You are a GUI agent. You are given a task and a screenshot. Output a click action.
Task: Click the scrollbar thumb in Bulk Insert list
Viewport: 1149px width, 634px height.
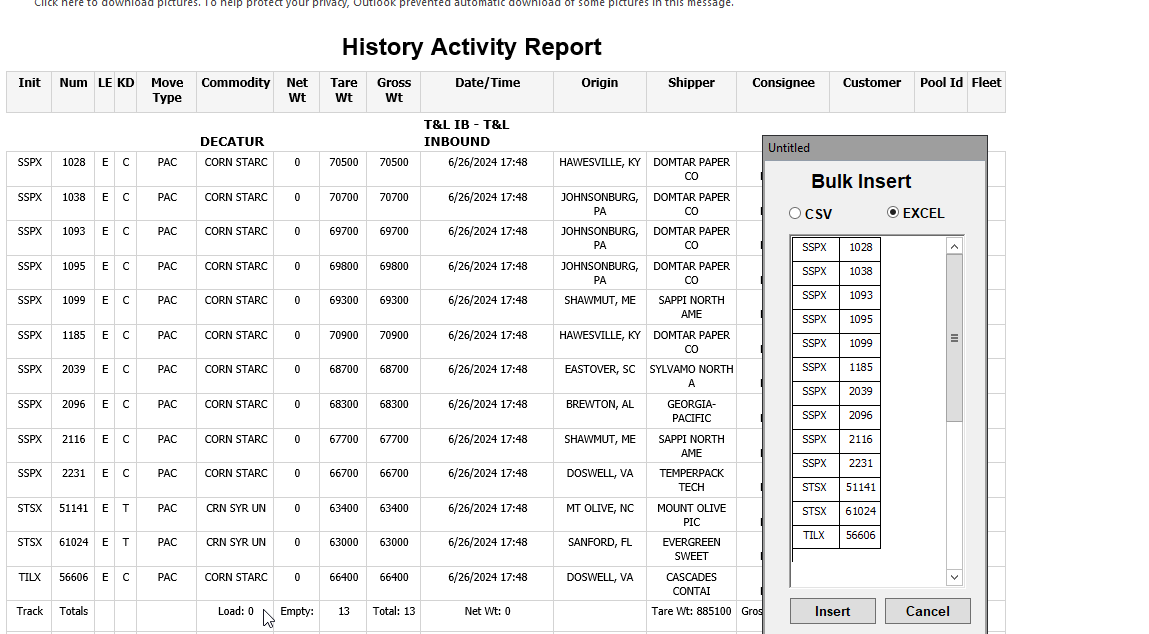click(x=954, y=338)
